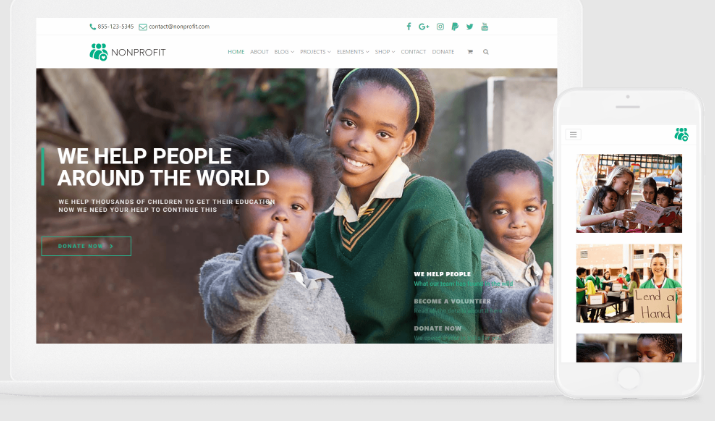
Task: Click the Nonprofit logo in header
Action: click(128, 52)
